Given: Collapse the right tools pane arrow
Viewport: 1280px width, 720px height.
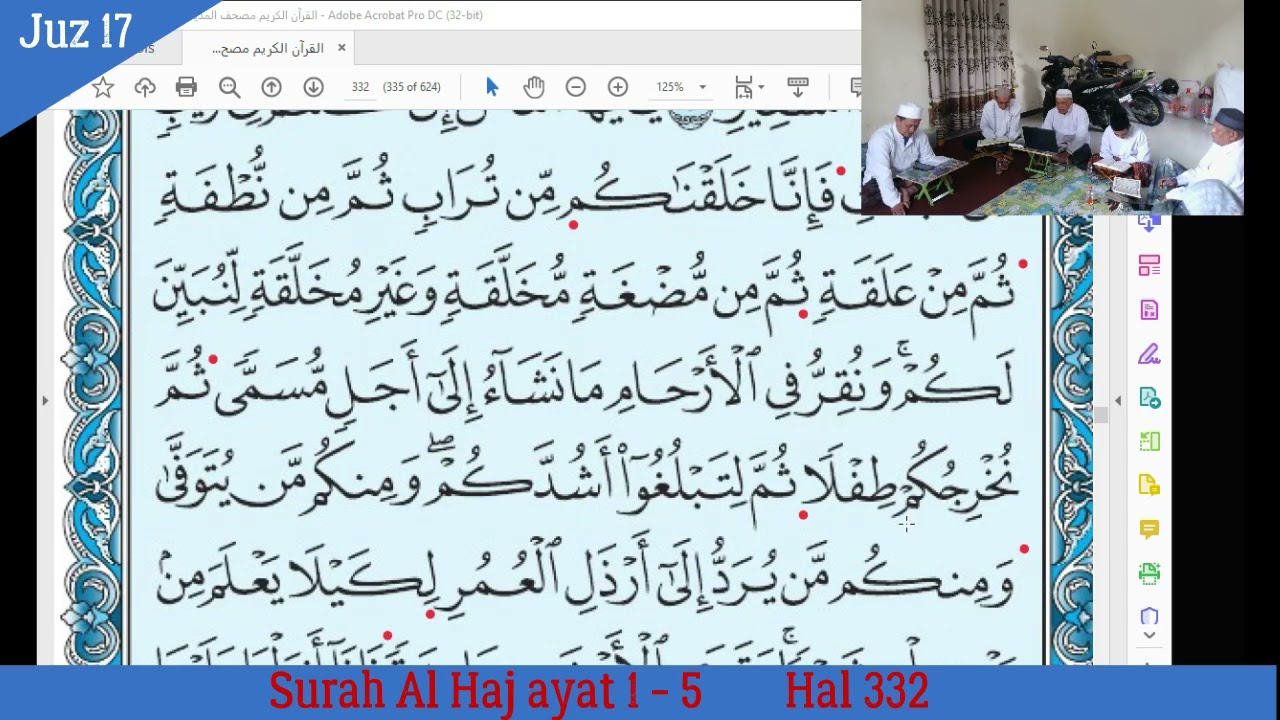Looking at the screenshot, I should coord(1118,401).
